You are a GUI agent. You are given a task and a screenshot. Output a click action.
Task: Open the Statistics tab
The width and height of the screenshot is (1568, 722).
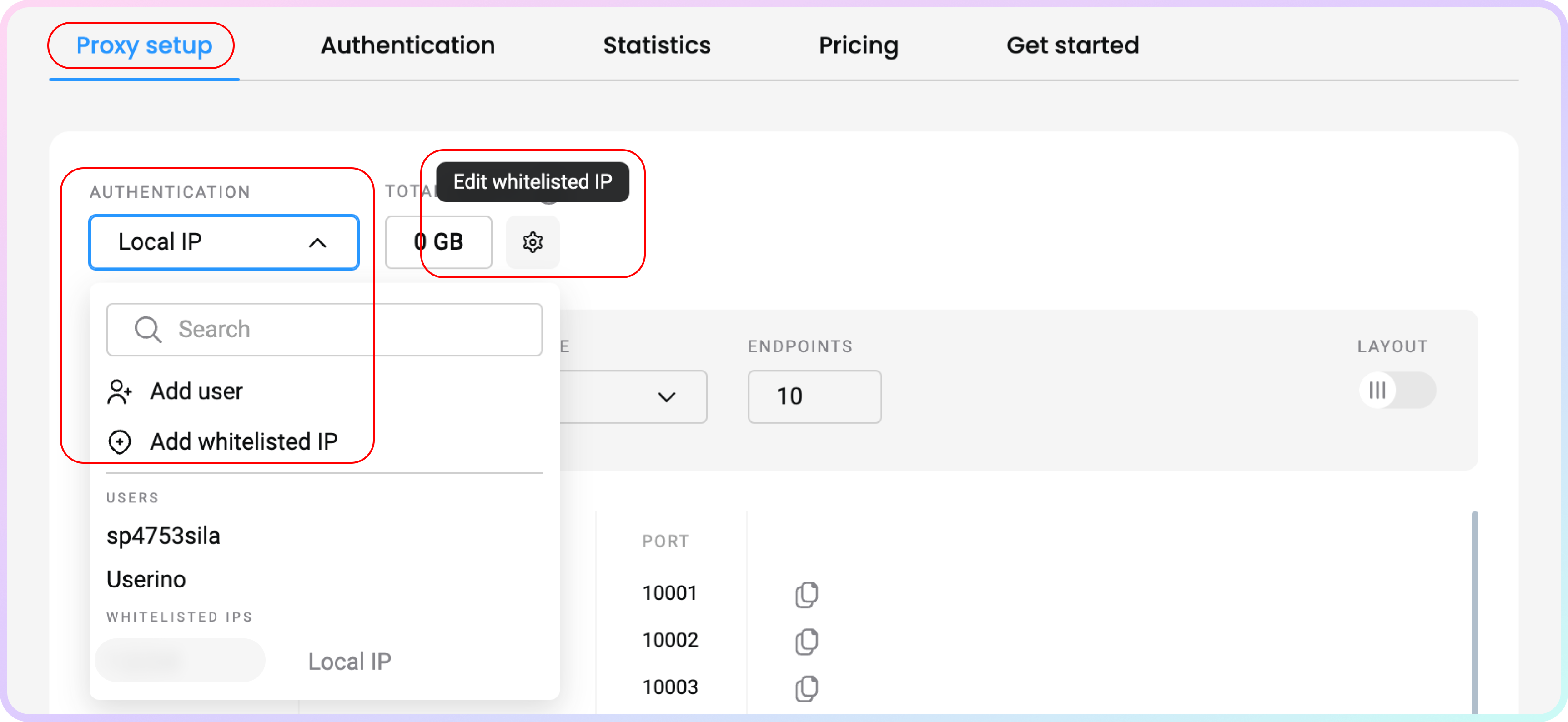[x=657, y=45]
